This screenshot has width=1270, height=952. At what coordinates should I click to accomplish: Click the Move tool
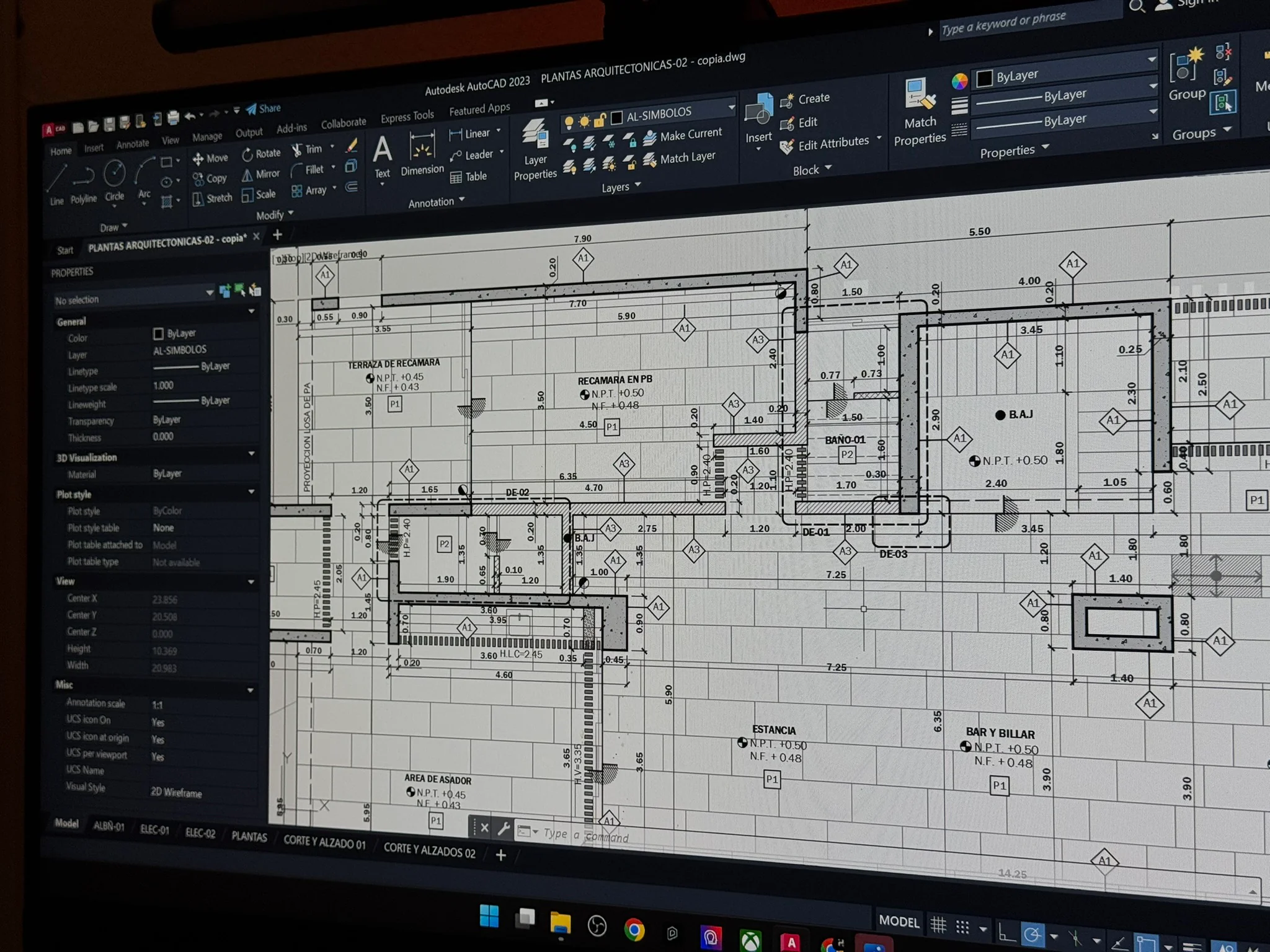(210, 159)
